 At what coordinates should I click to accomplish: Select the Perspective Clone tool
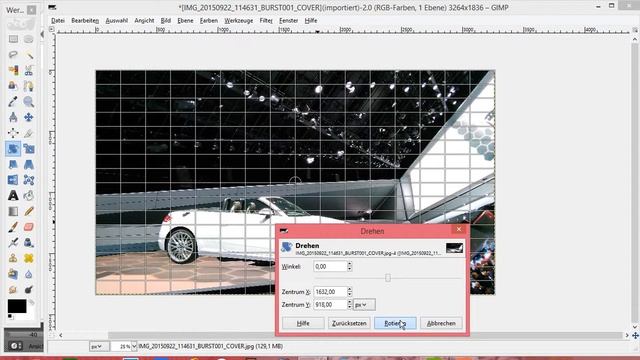(x=13, y=274)
